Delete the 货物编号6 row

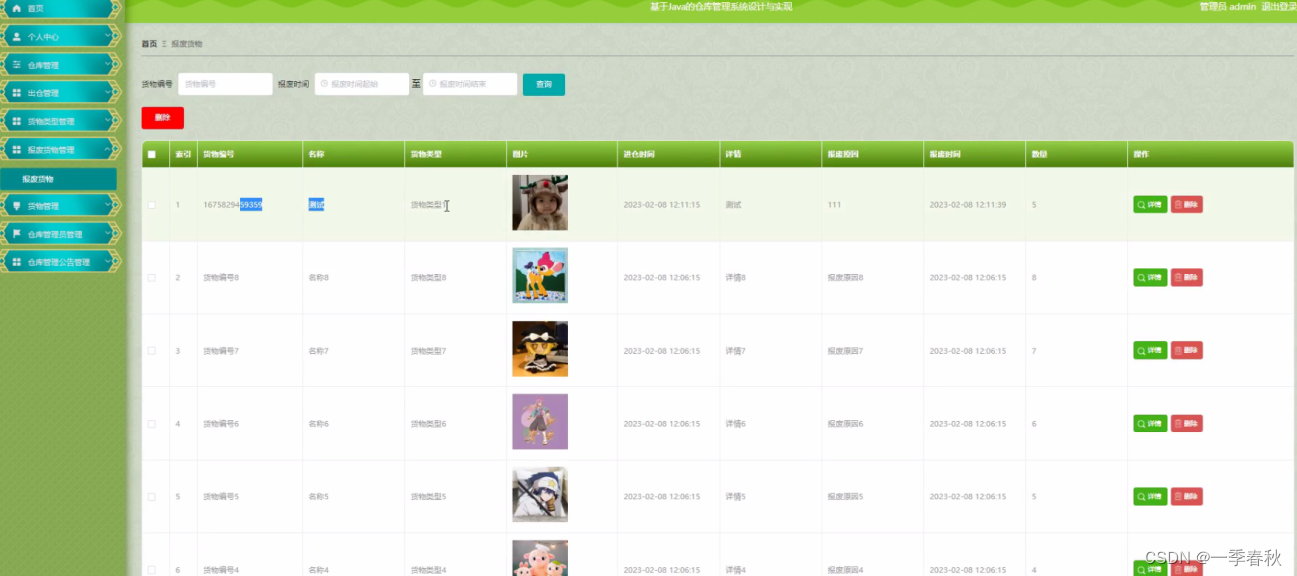pyautogui.click(x=1187, y=423)
